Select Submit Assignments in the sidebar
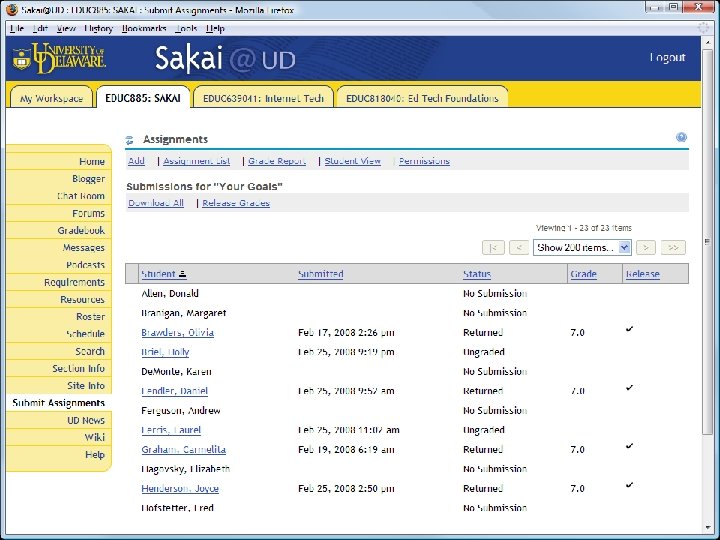The image size is (720, 540). click(59, 403)
